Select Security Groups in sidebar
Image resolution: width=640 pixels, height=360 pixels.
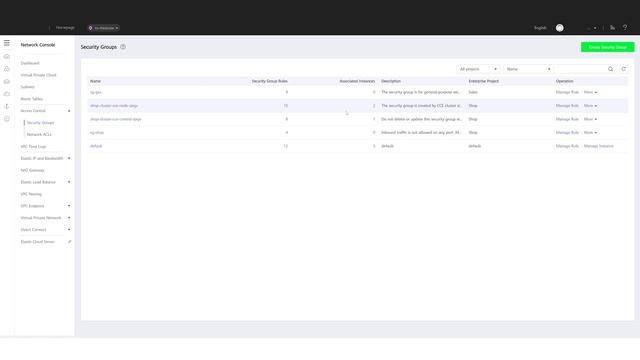(x=40, y=122)
